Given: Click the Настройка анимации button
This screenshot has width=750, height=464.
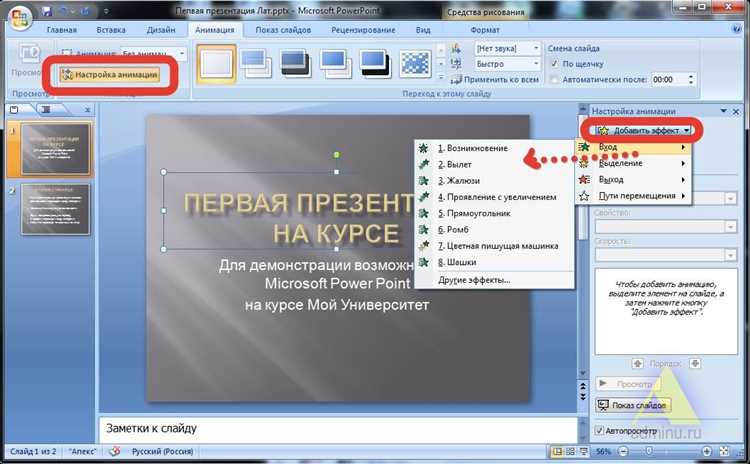Looking at the screenshot, I should [109, 75].
